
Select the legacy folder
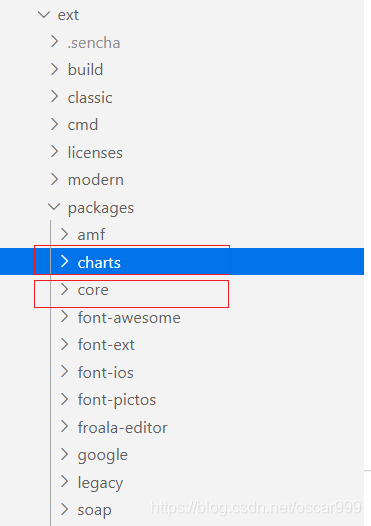click(x=100, y=483)
